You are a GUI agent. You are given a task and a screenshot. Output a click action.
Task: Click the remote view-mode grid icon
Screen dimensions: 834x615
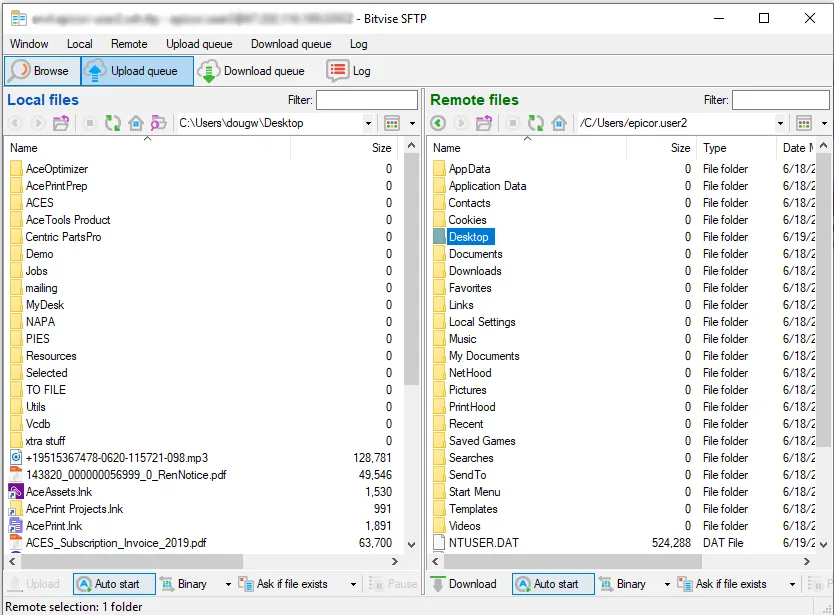[803, 123]
